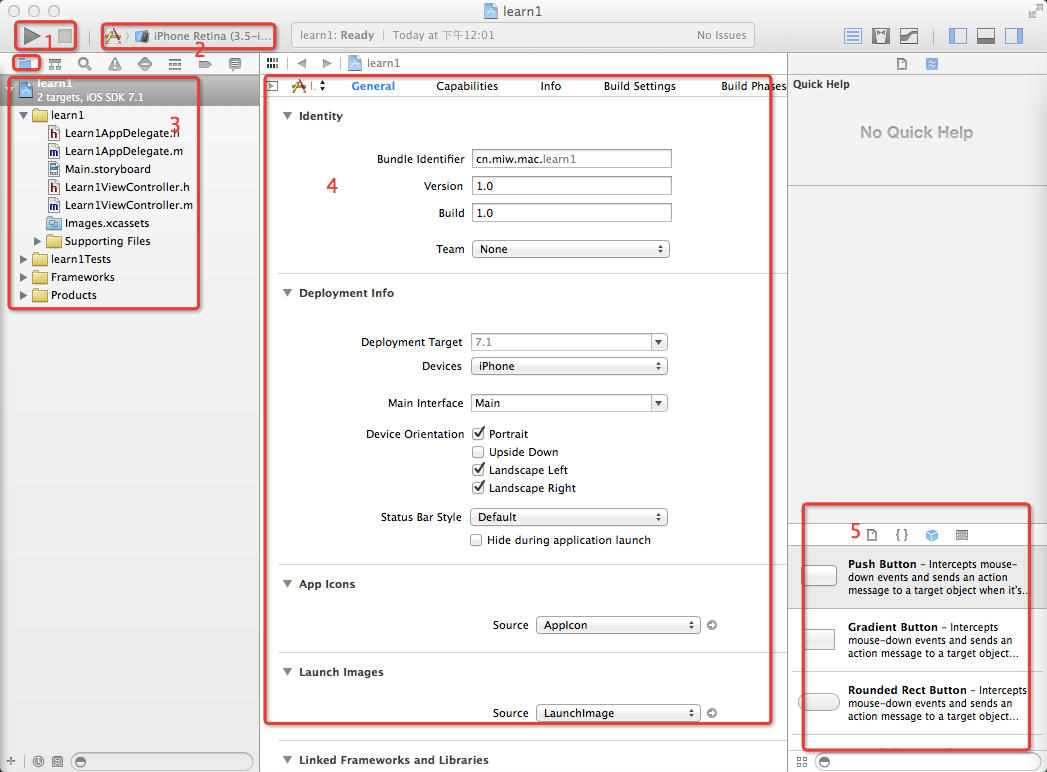Click the Build number field

(572, 213)
